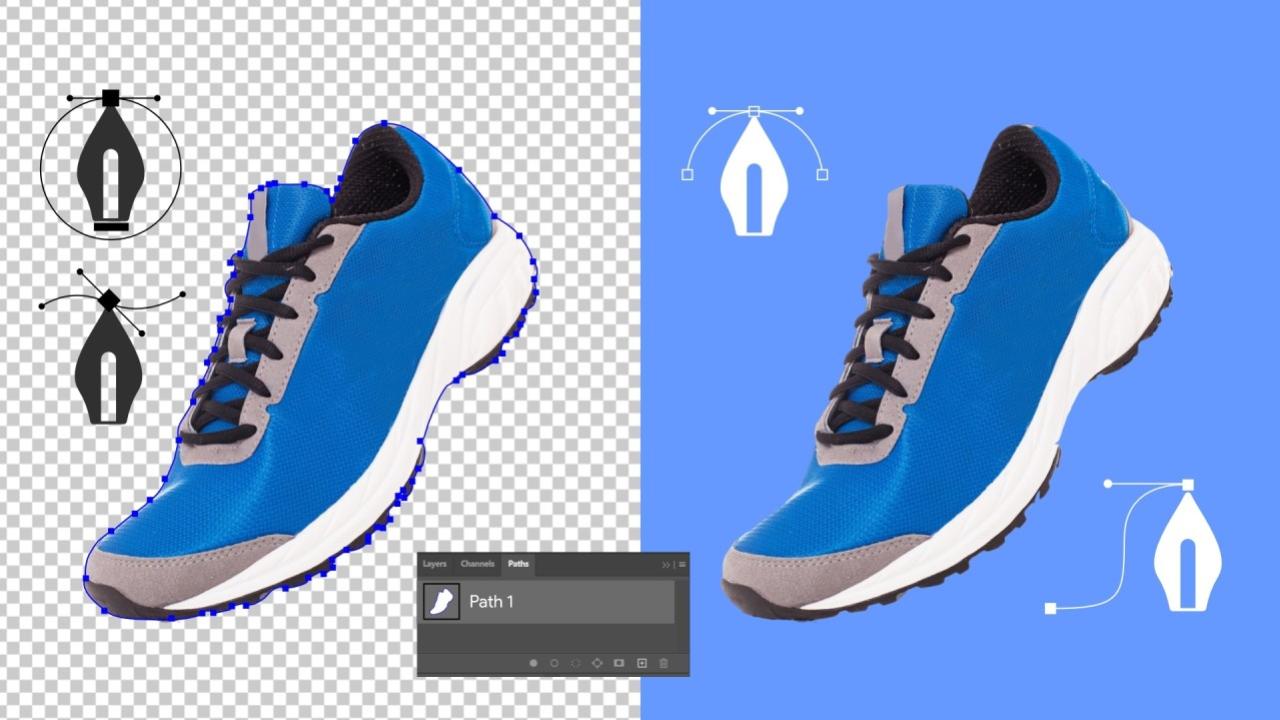1280x720 pixels.
Task: Add a mask from the Paths panel
Action: (619, 663)
